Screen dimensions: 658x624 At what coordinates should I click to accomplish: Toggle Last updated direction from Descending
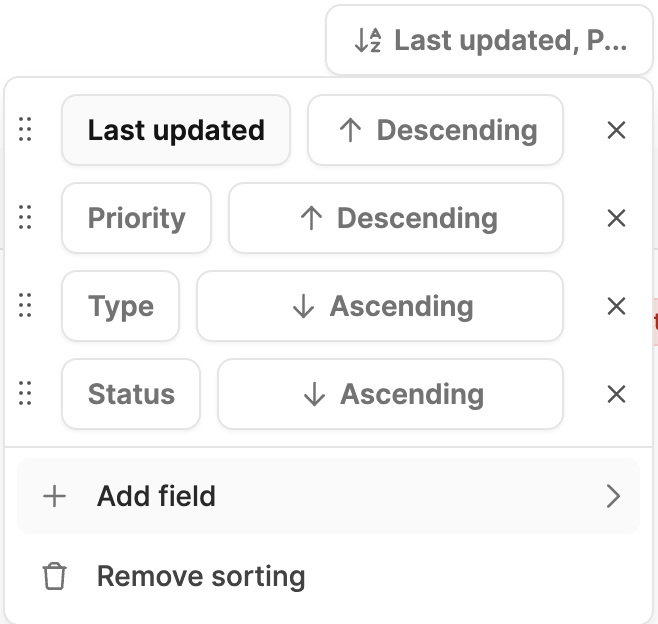(435, 130)
